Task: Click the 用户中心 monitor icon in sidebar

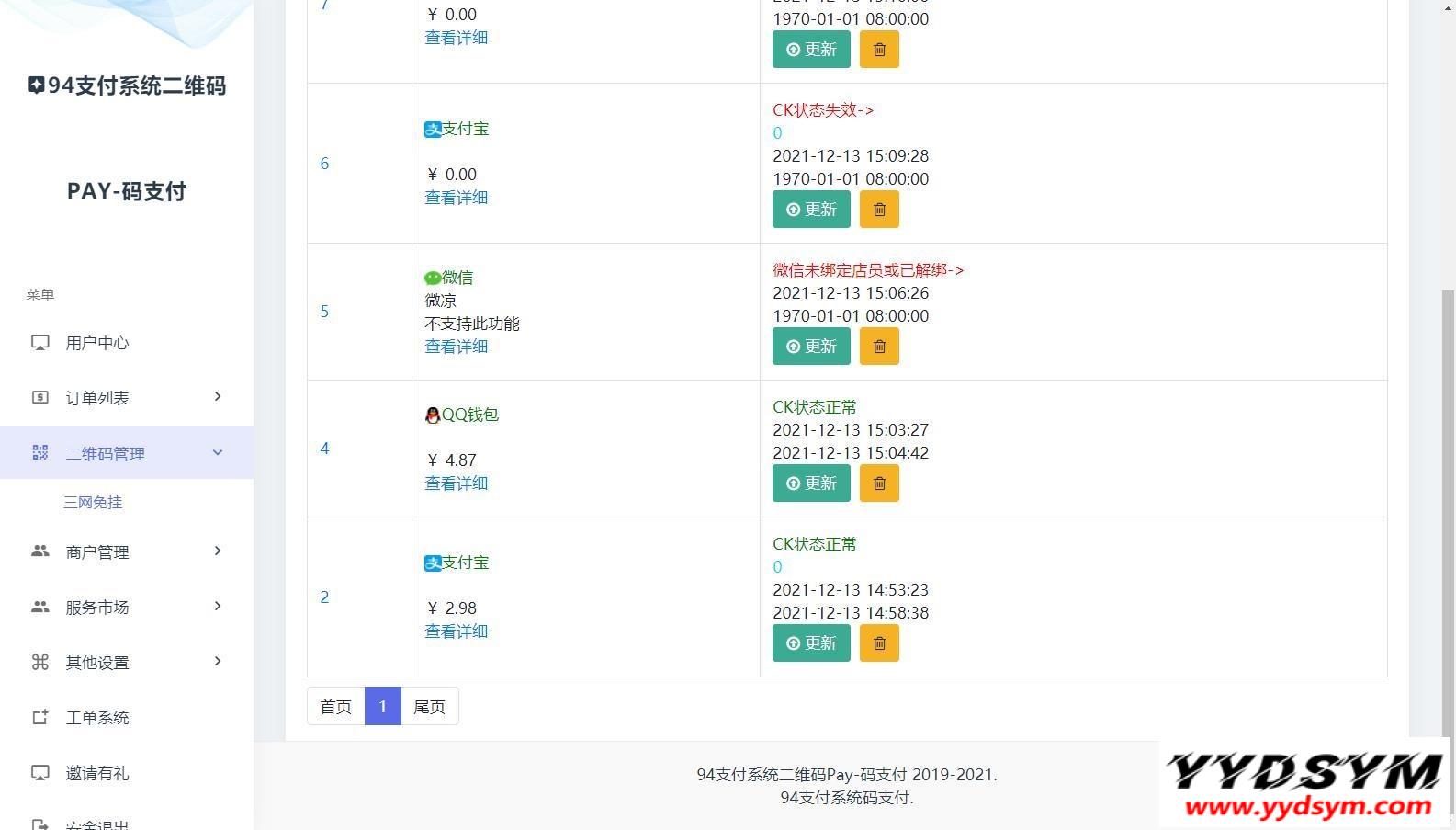Action: [x=40, y=343]
